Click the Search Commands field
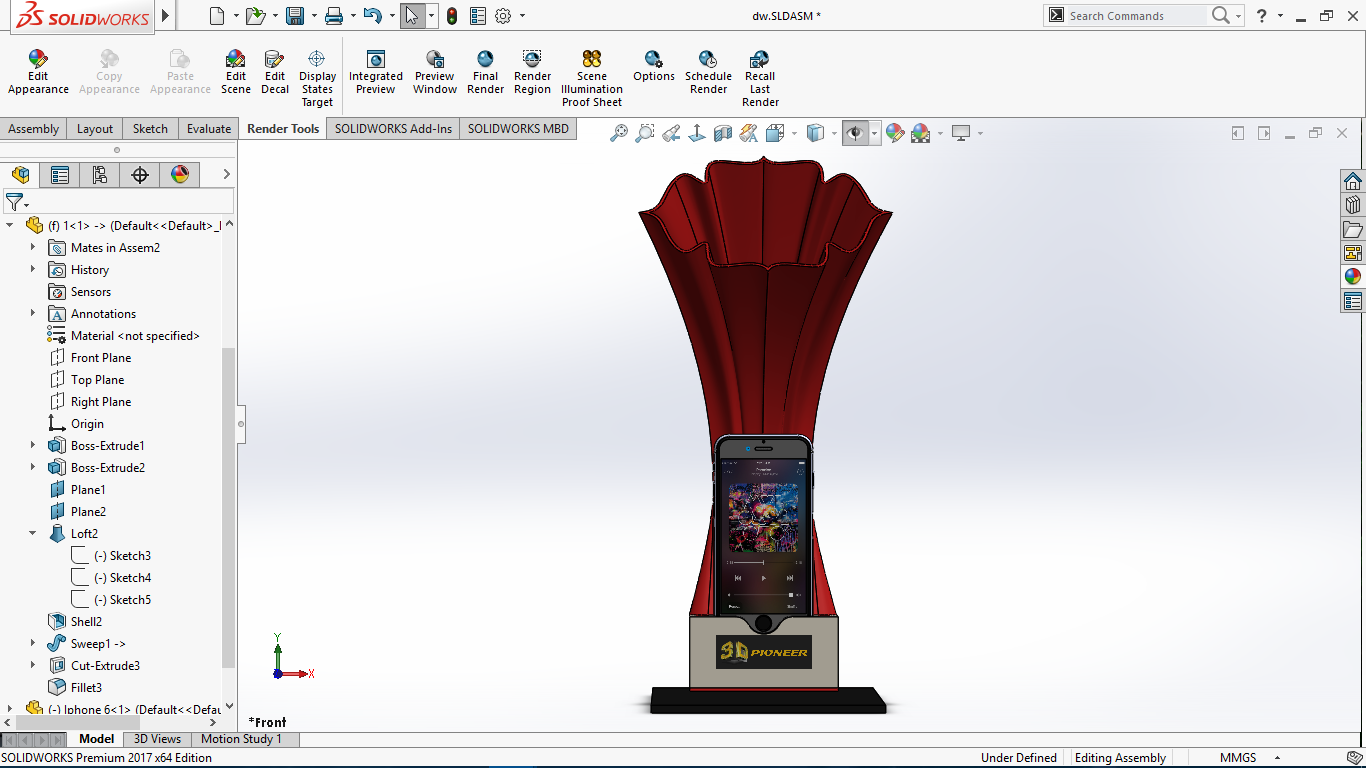The width and height of the screenshot is (1366, 768). click(x=1136, y=16)
